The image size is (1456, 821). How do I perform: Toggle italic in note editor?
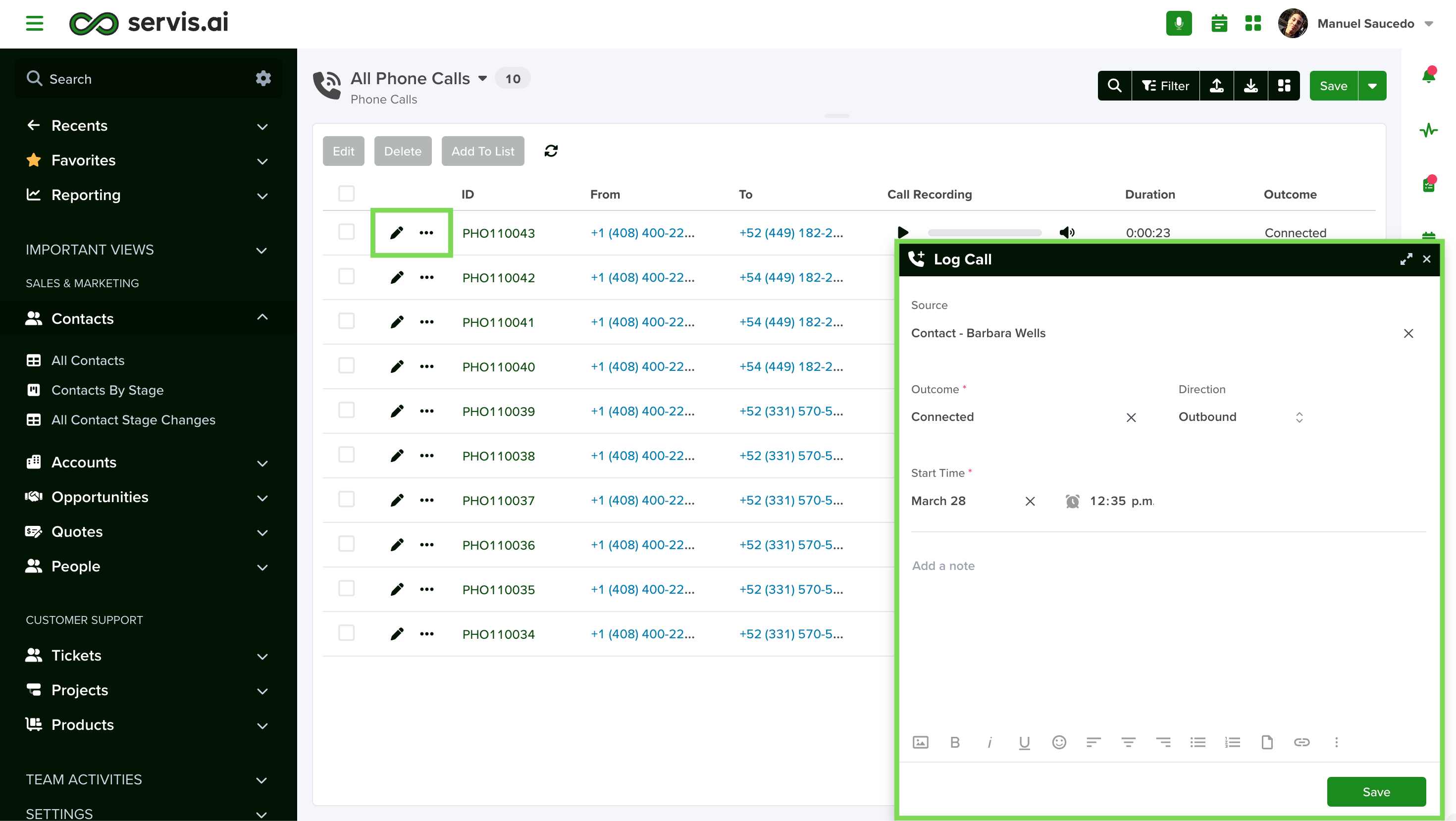pos(989,742)
